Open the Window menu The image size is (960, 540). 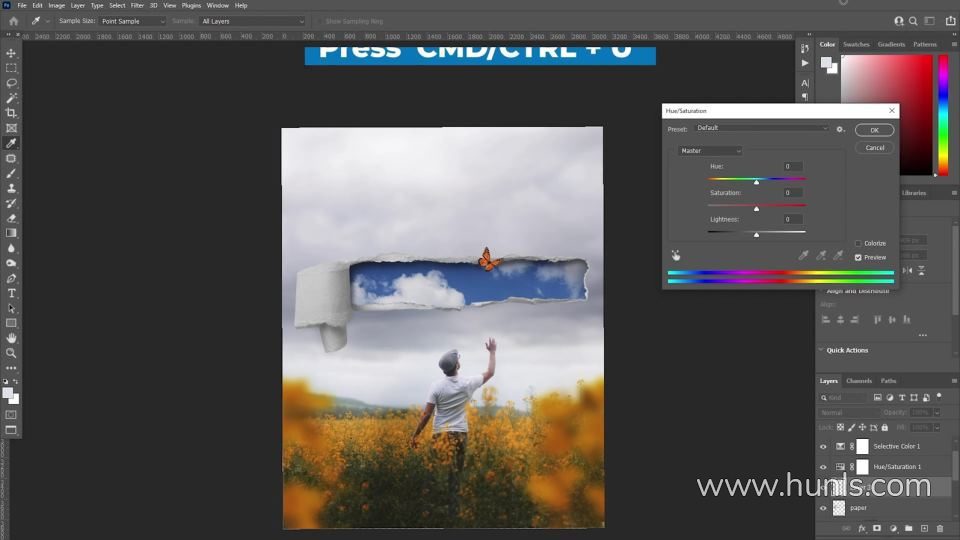pos(217,6)
